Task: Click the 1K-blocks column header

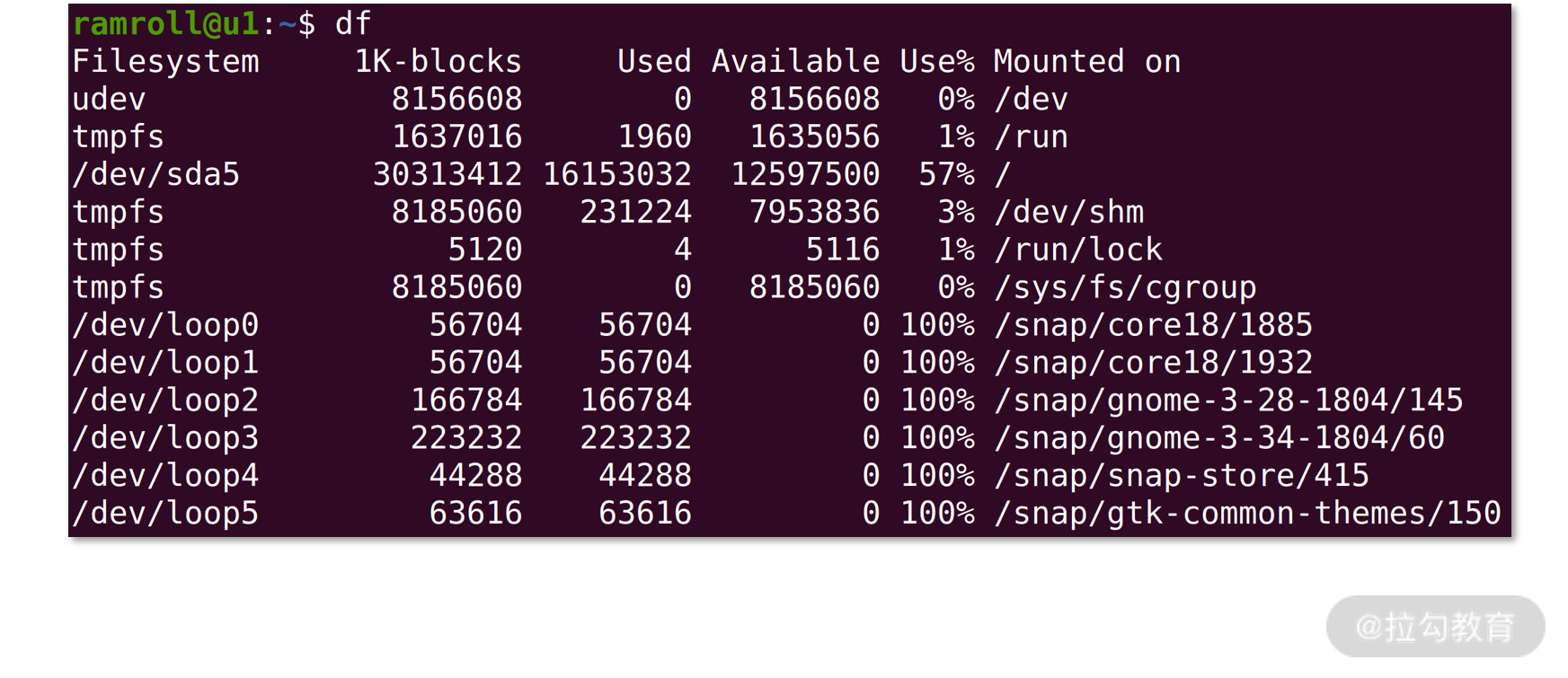Action: tap(438, 61)
